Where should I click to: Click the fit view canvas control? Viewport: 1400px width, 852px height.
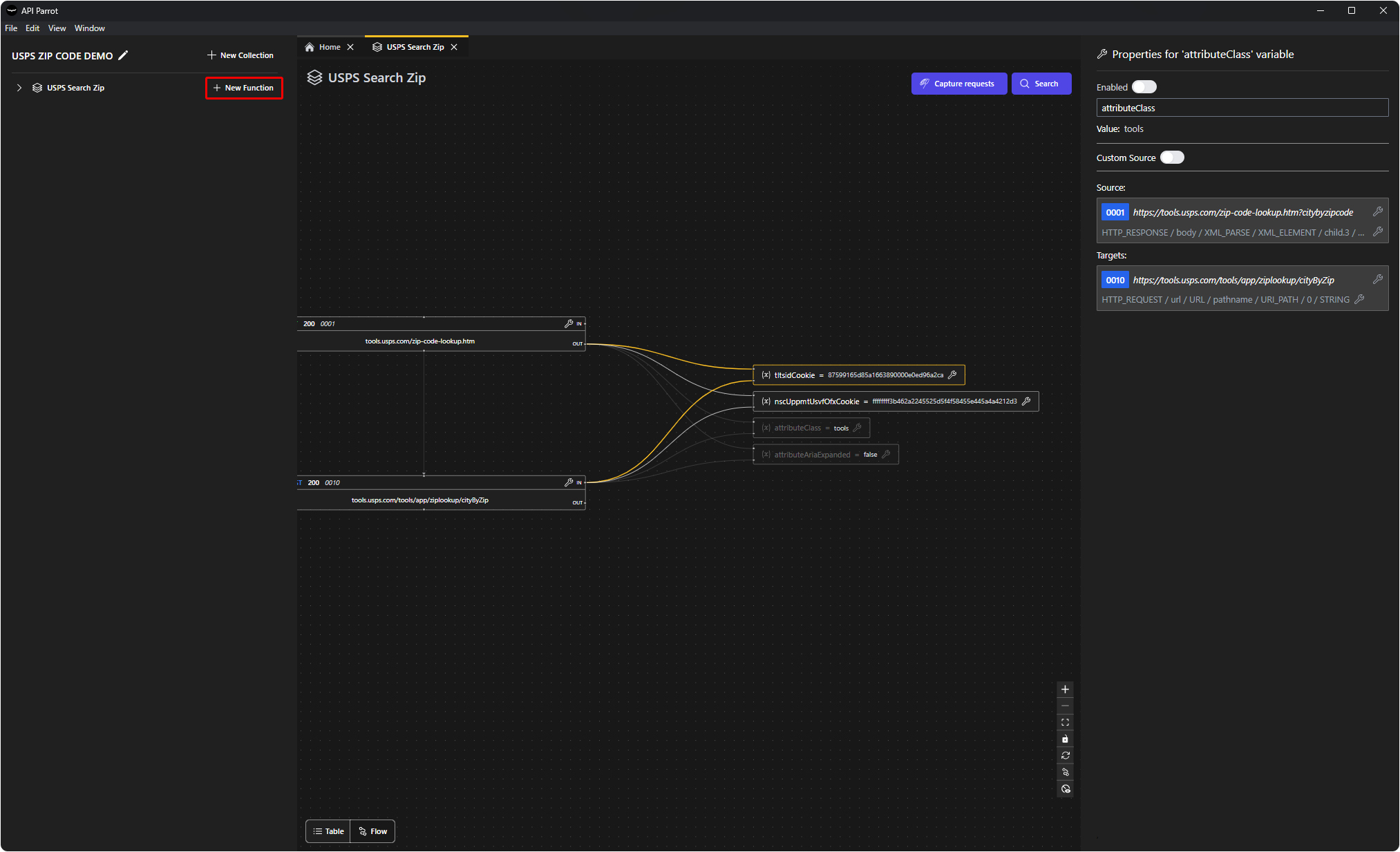click(x=1065, y=722)
